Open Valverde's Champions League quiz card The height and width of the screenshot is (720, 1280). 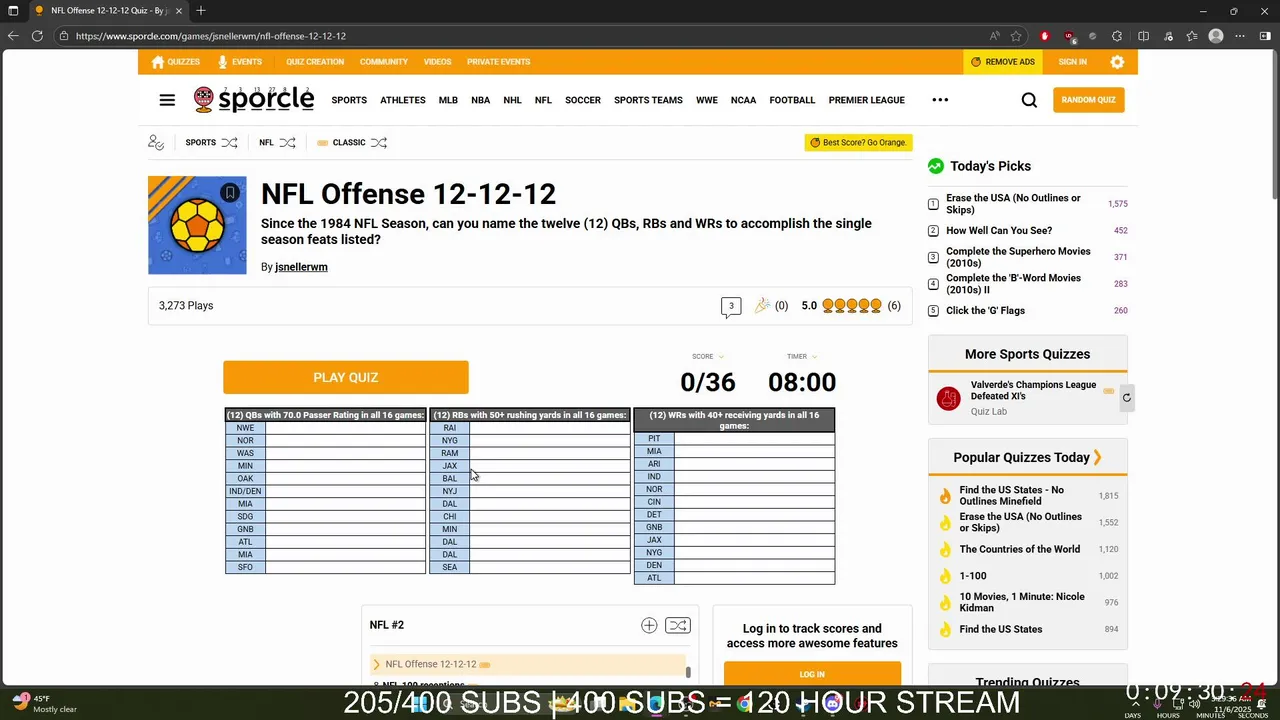click(x=1028, y=397)
